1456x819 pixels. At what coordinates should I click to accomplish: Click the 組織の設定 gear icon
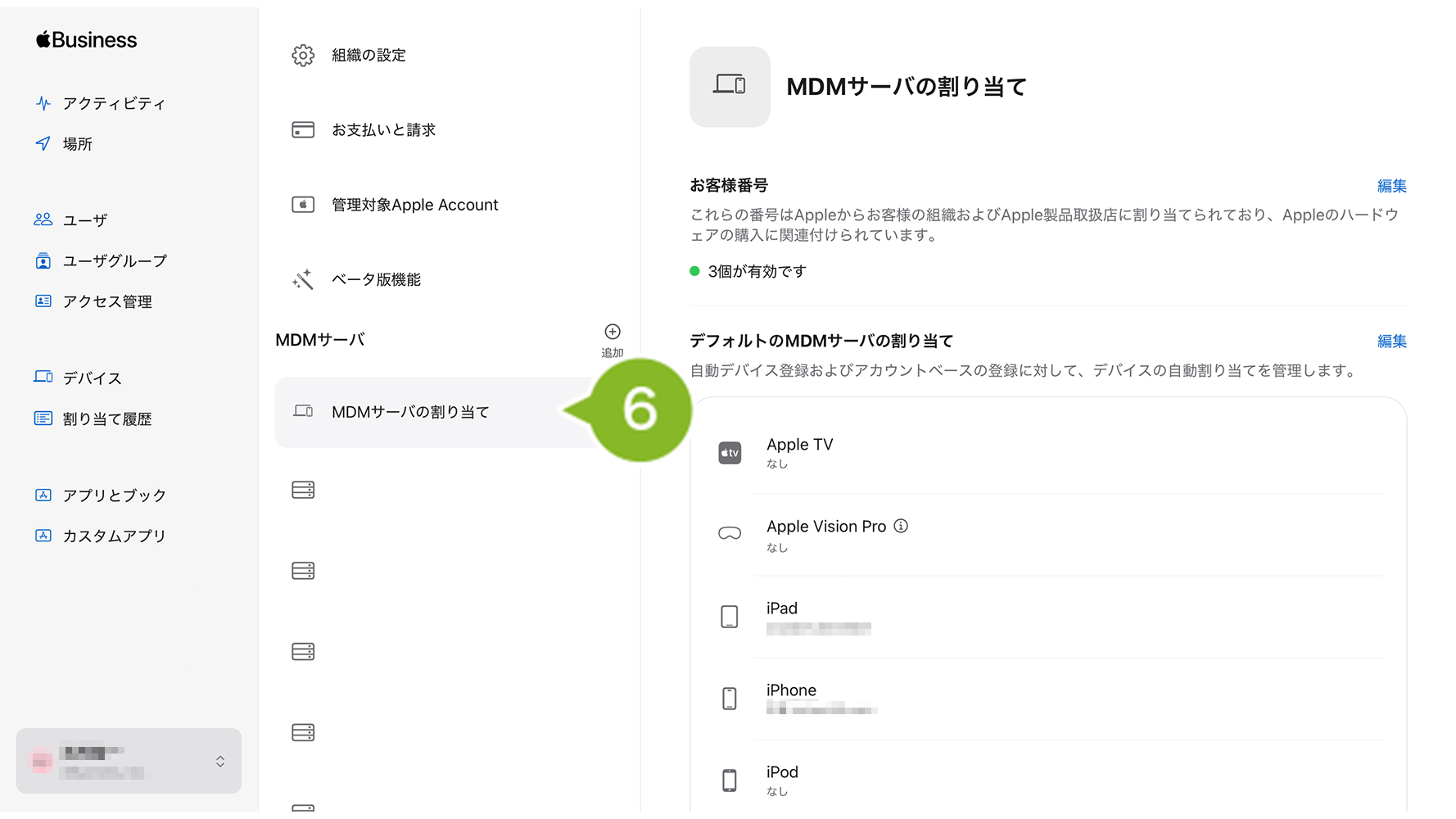[x=303, y=55]
